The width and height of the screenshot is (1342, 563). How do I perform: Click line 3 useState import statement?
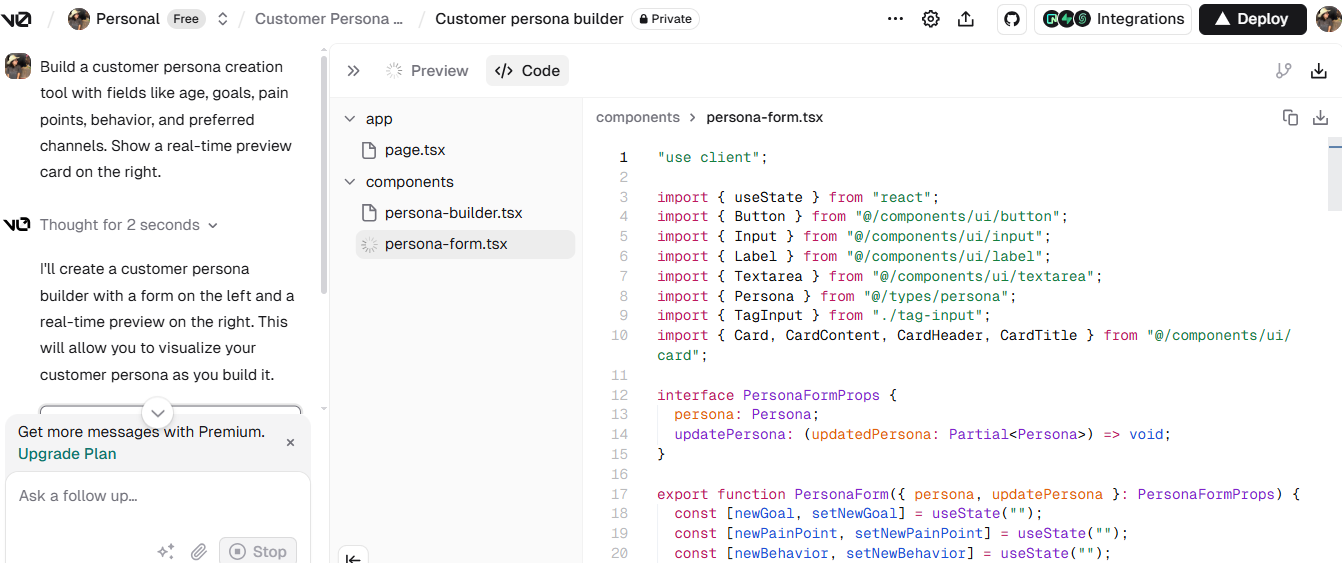pyautogui.click(x=798, y=197)
